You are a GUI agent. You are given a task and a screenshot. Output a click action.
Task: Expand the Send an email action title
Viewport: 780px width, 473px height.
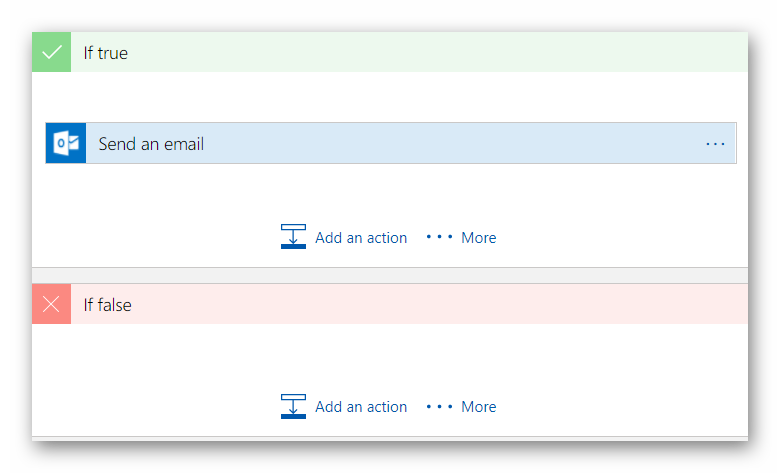click(151, 144)
